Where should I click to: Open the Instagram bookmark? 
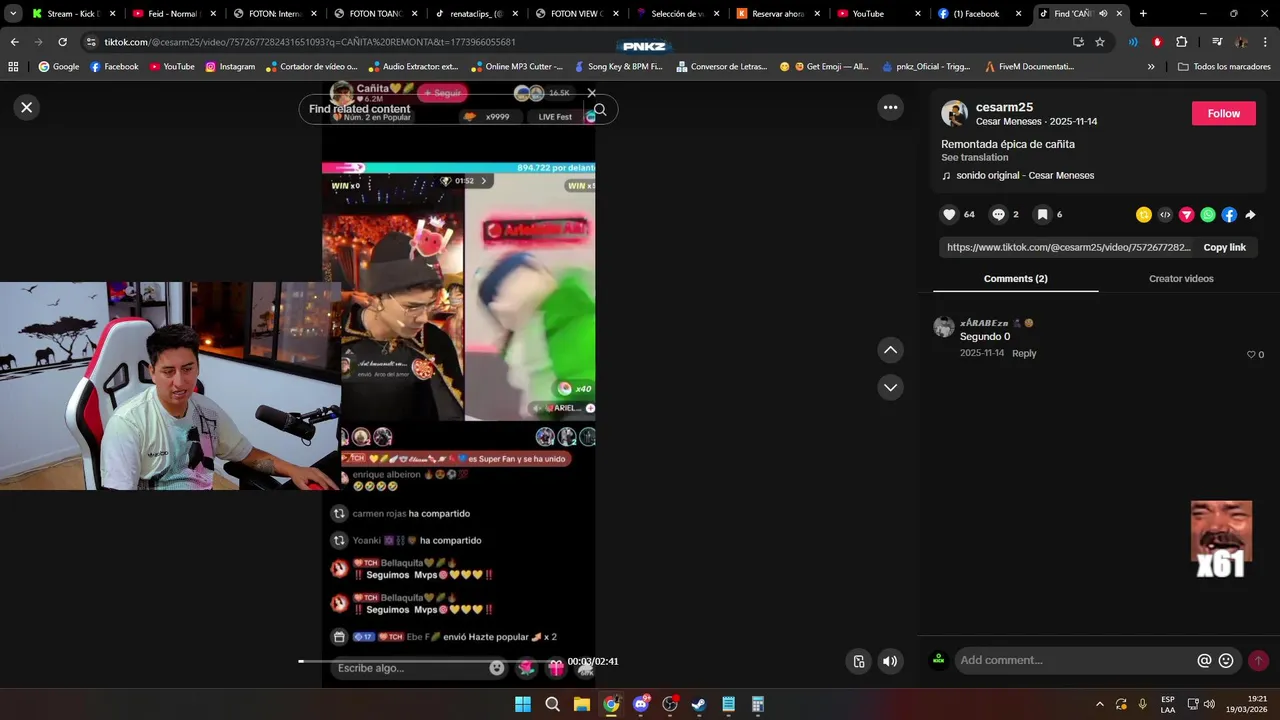230,67
